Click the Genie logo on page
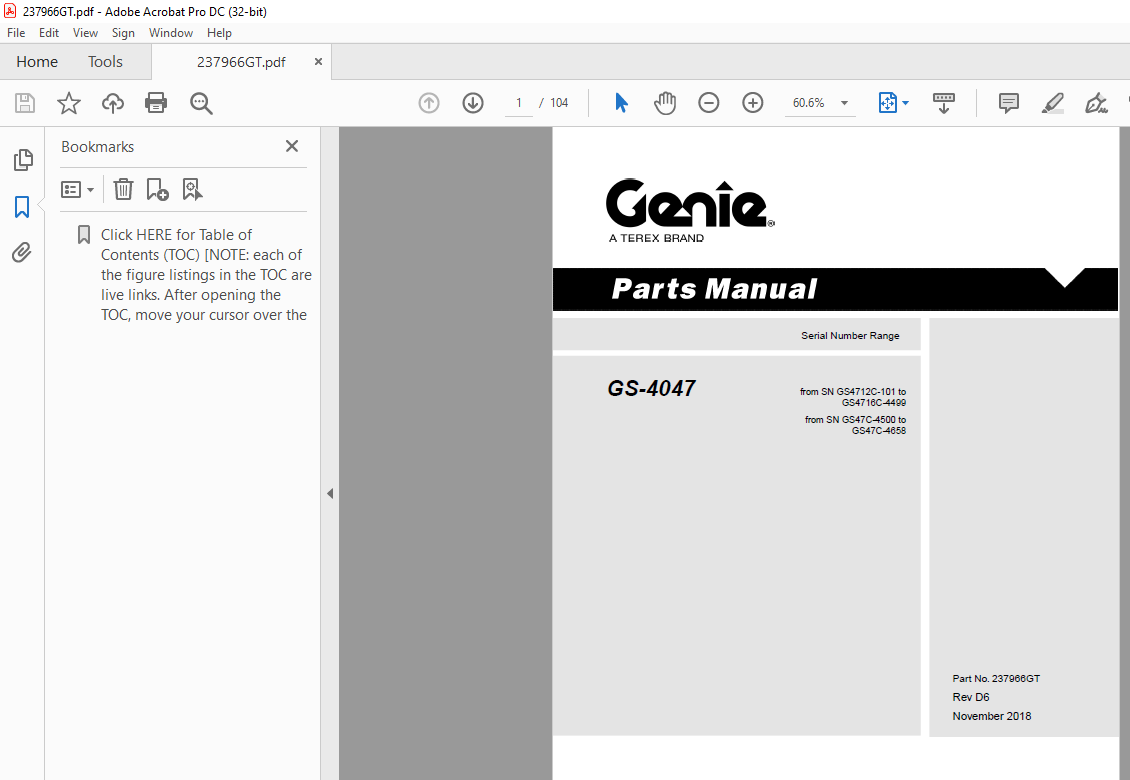Image resolution: width=1130 pixels, height=780 pixels. tap(690, 210)
